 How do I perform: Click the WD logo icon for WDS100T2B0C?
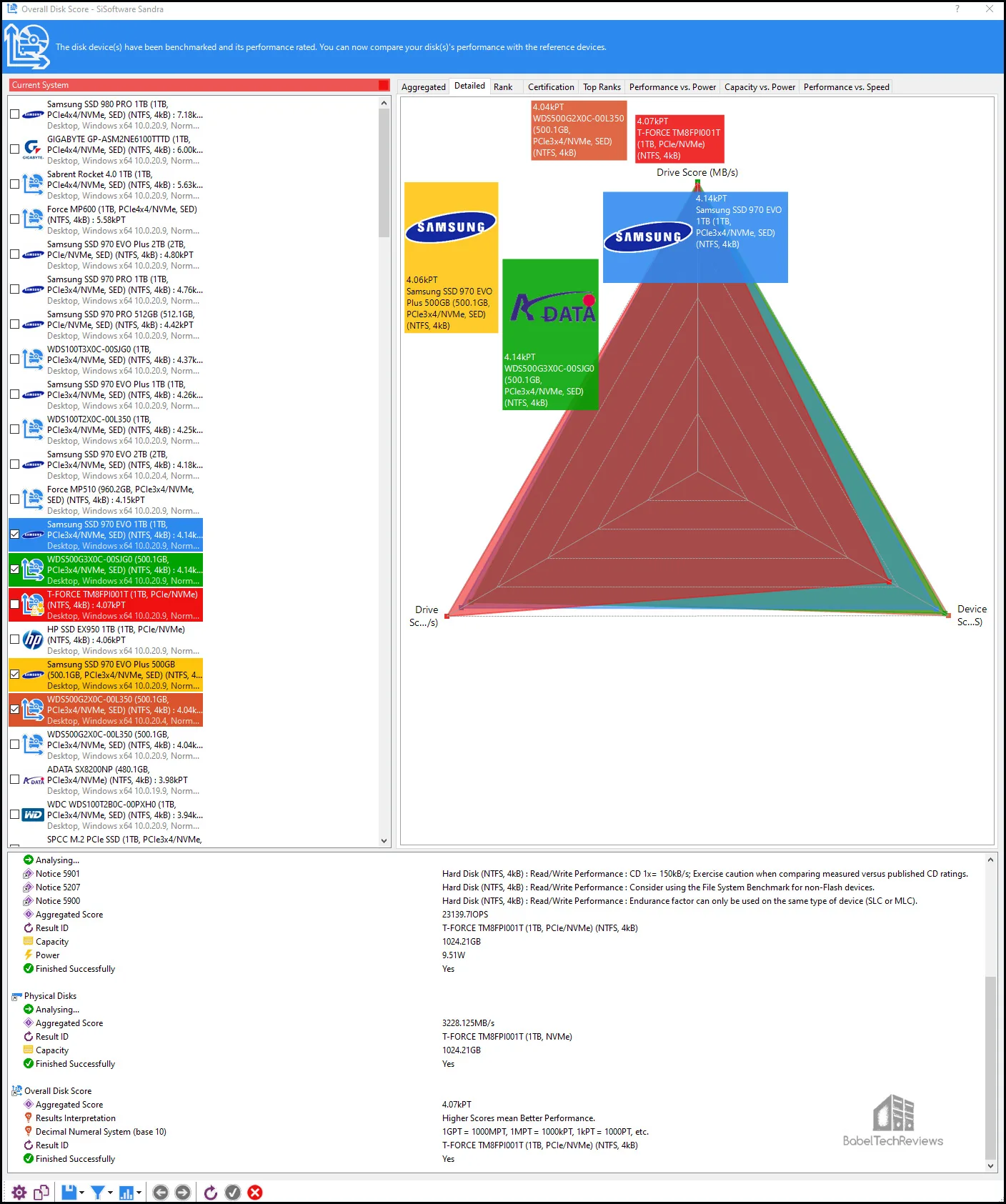pyautogui.click(x=33, y=815)
